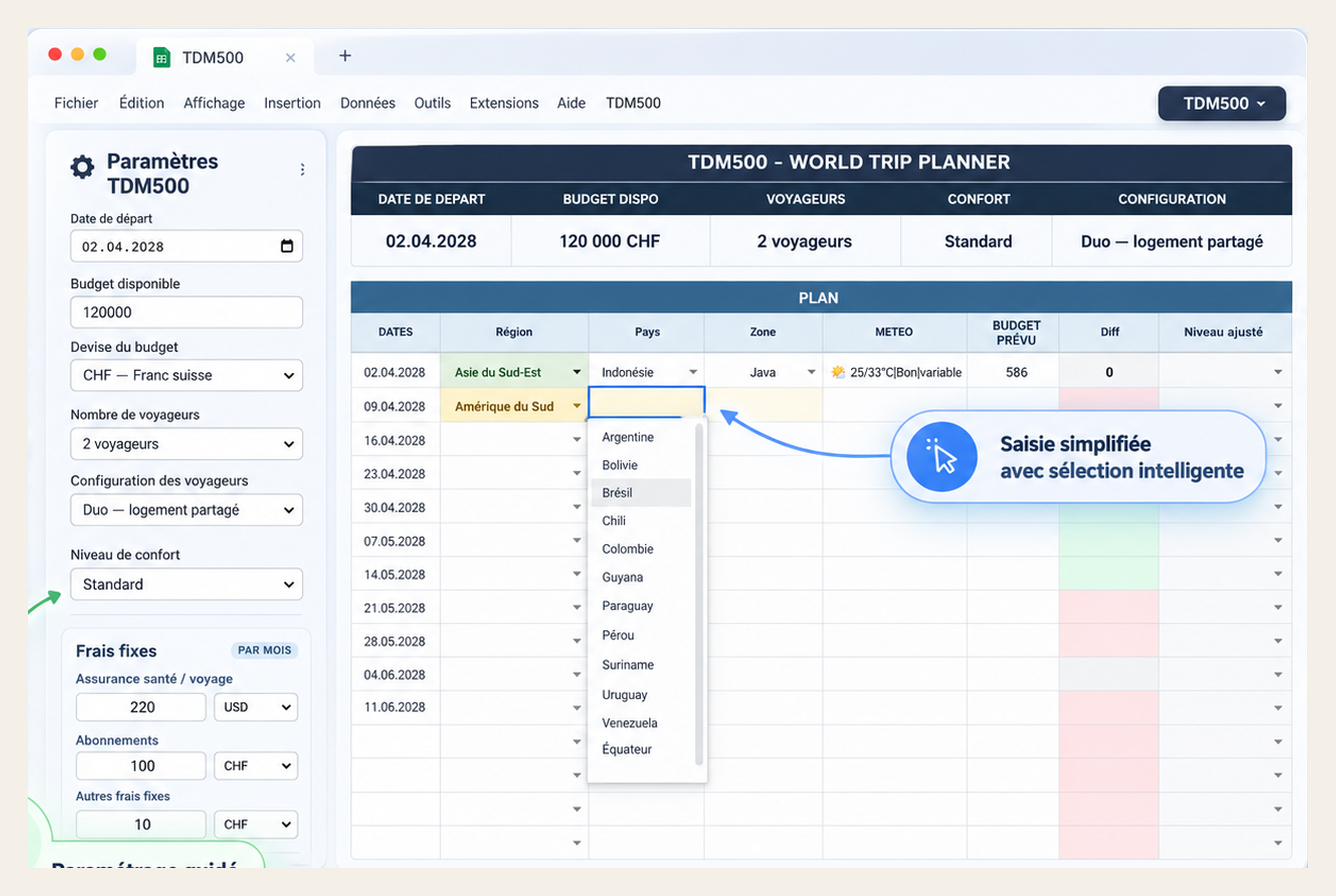Open the three-dot menu of the Paramètres panel
The height and width of the screenshot is (896, 1336).
[302, 170]
